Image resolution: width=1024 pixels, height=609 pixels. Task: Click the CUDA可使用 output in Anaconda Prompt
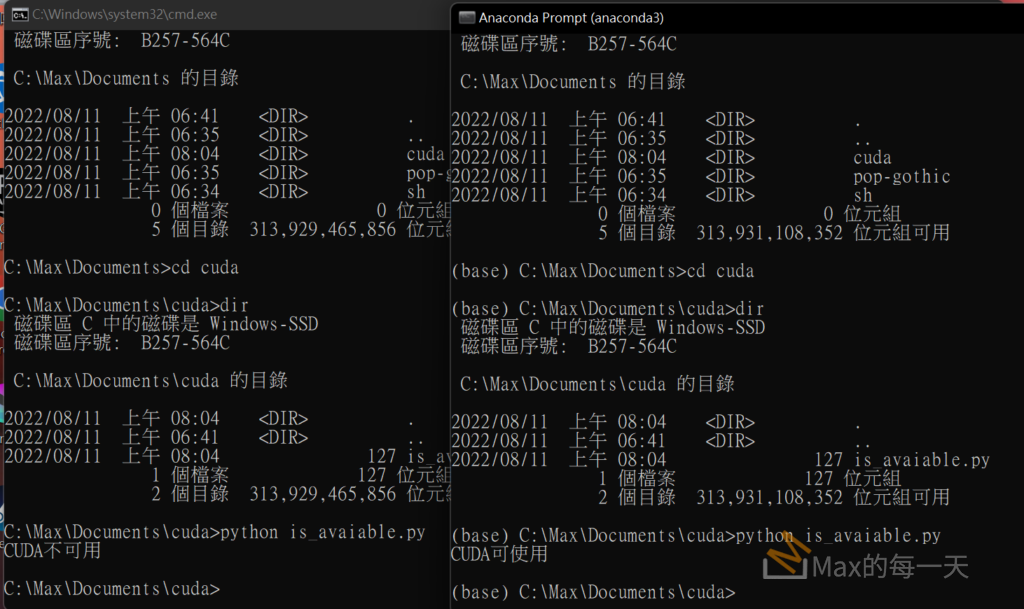(x=499, y=555)
